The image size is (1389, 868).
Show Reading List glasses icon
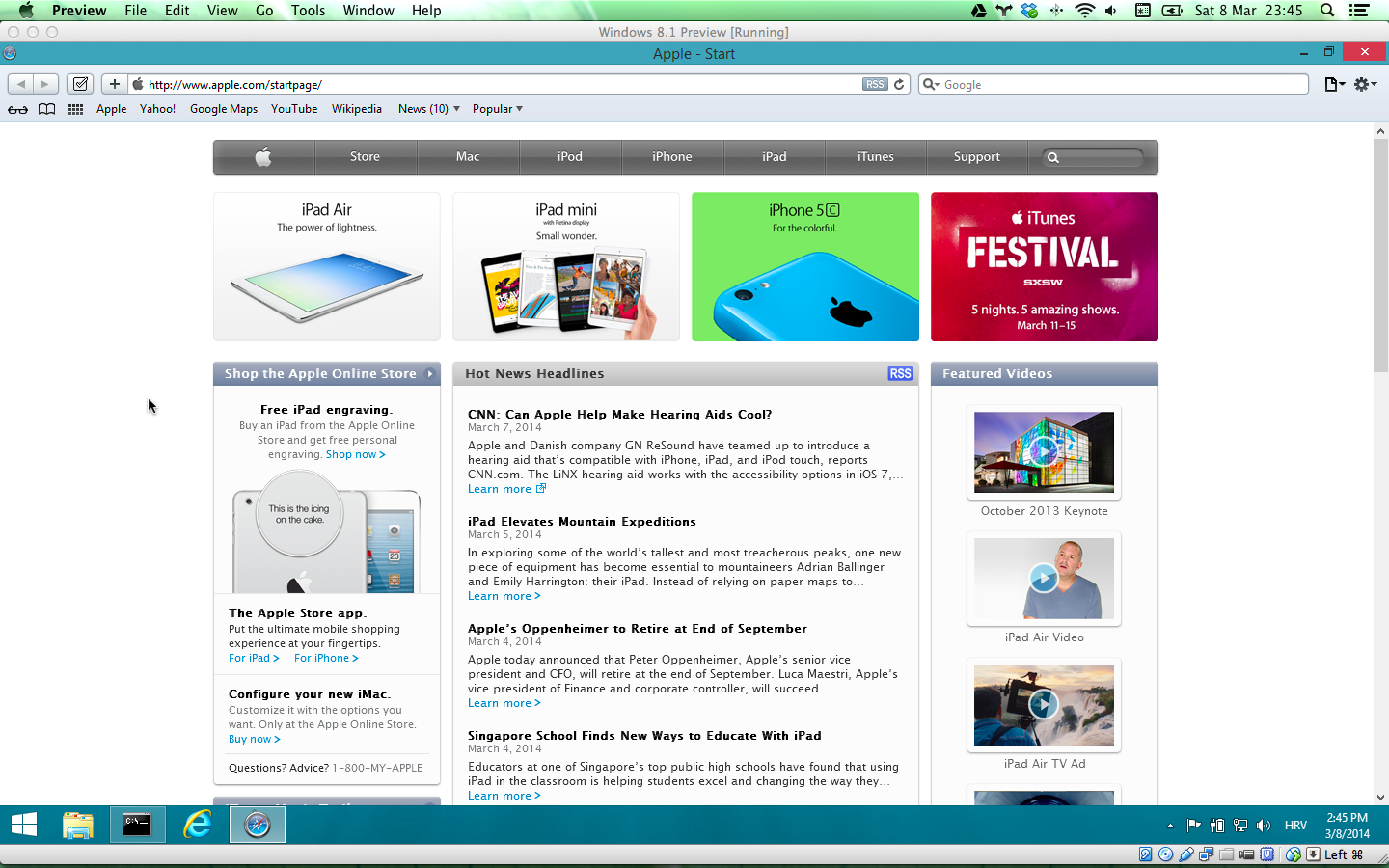tap(17, 109)
